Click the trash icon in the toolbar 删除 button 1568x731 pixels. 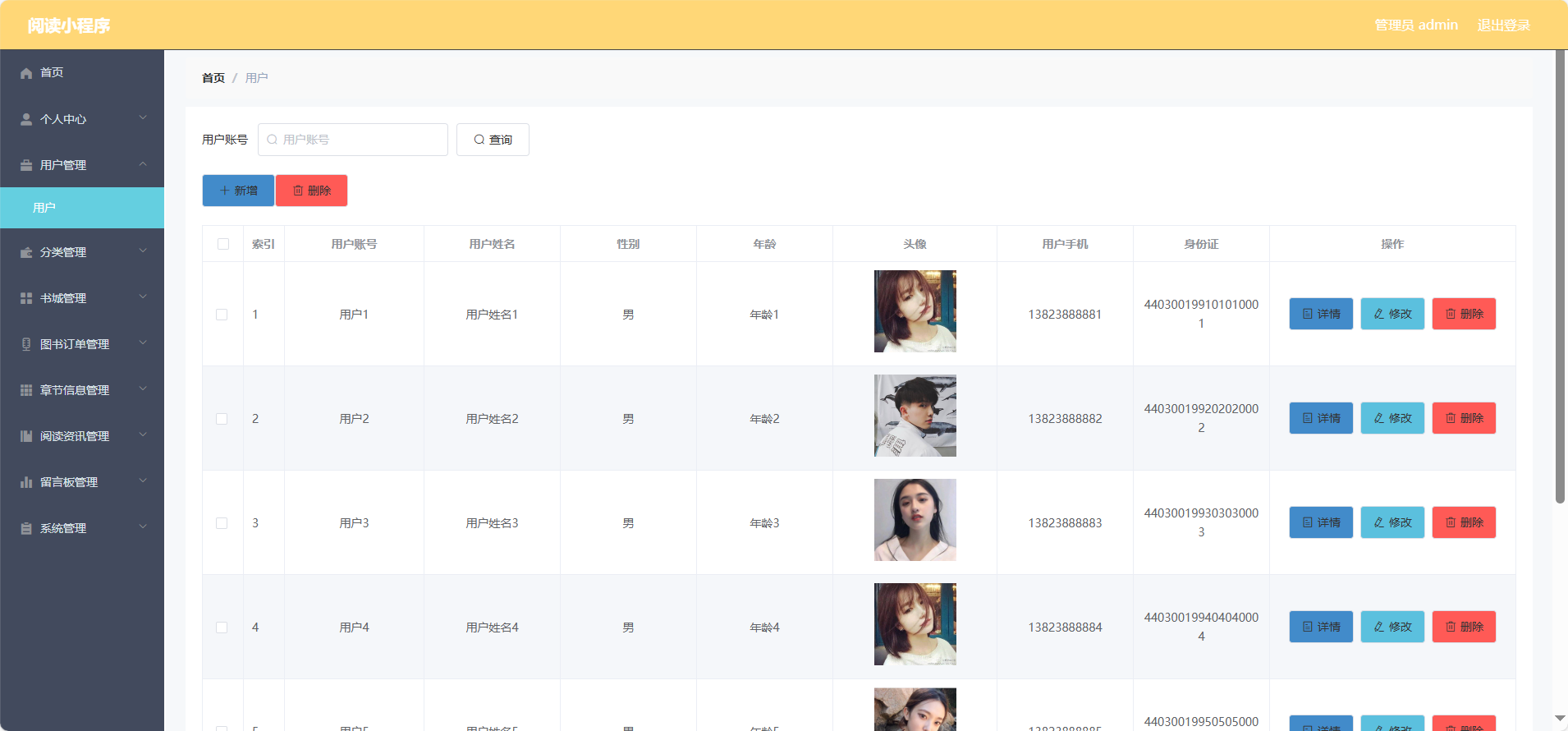(298, 191)
